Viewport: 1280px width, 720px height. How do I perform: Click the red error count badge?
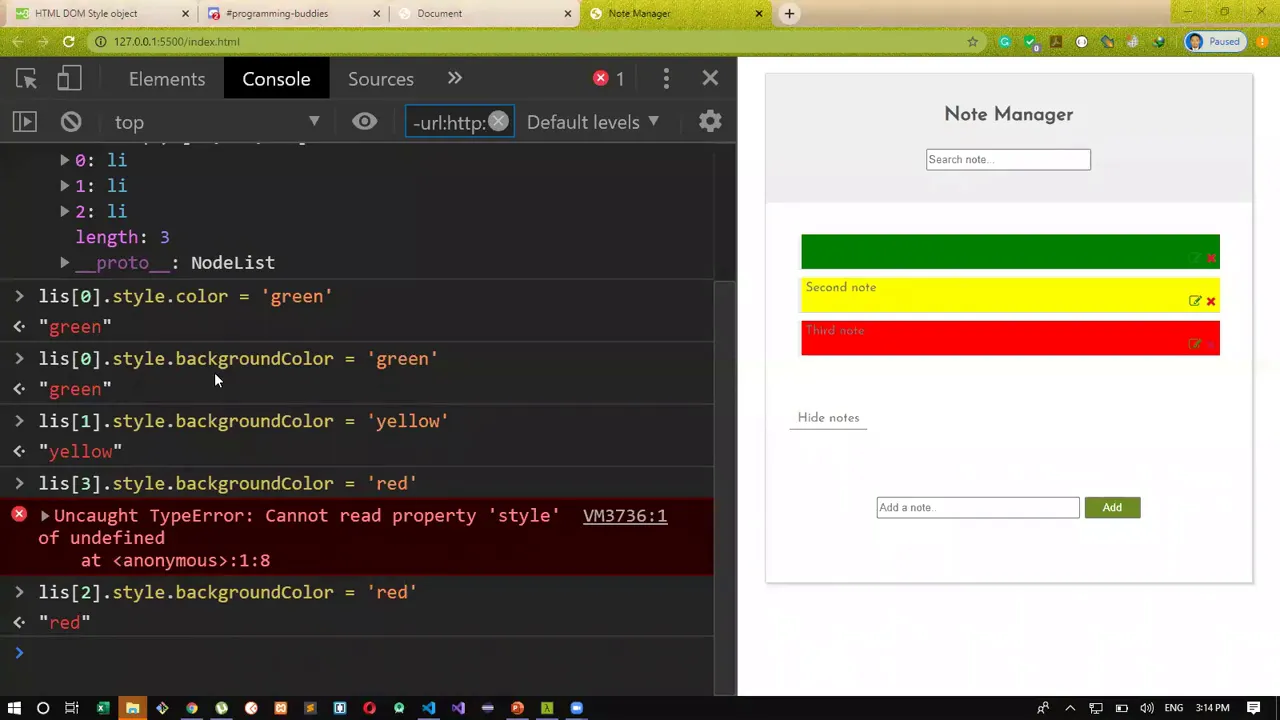pyautogui.click(x=609, y=79)
